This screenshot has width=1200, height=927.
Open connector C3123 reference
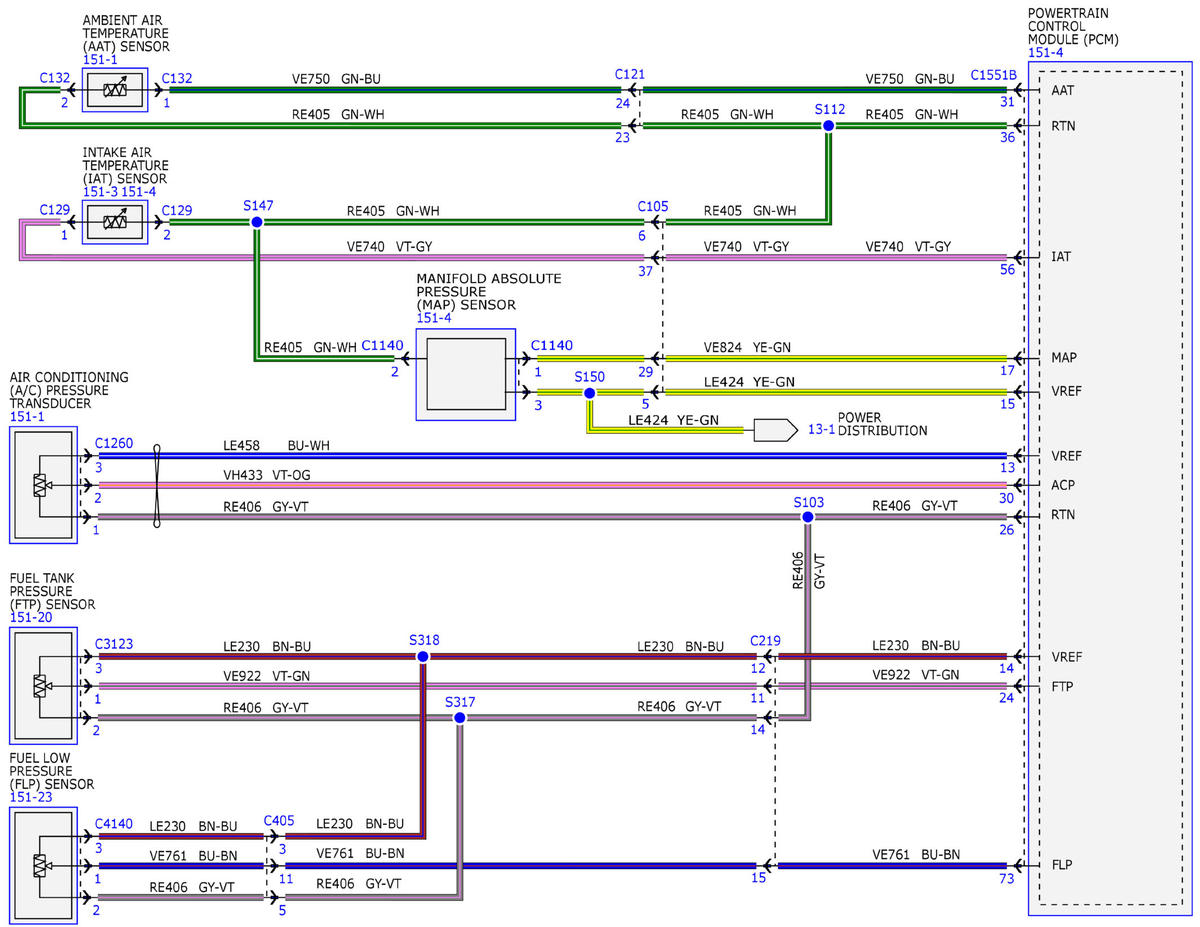pos(114,642)
